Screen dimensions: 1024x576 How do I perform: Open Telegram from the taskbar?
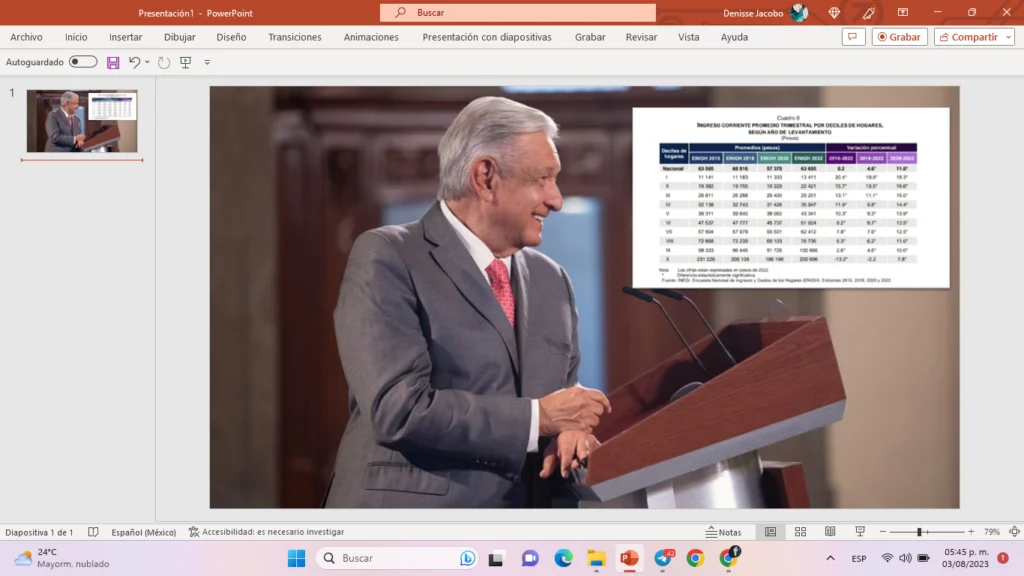[664, 558]
